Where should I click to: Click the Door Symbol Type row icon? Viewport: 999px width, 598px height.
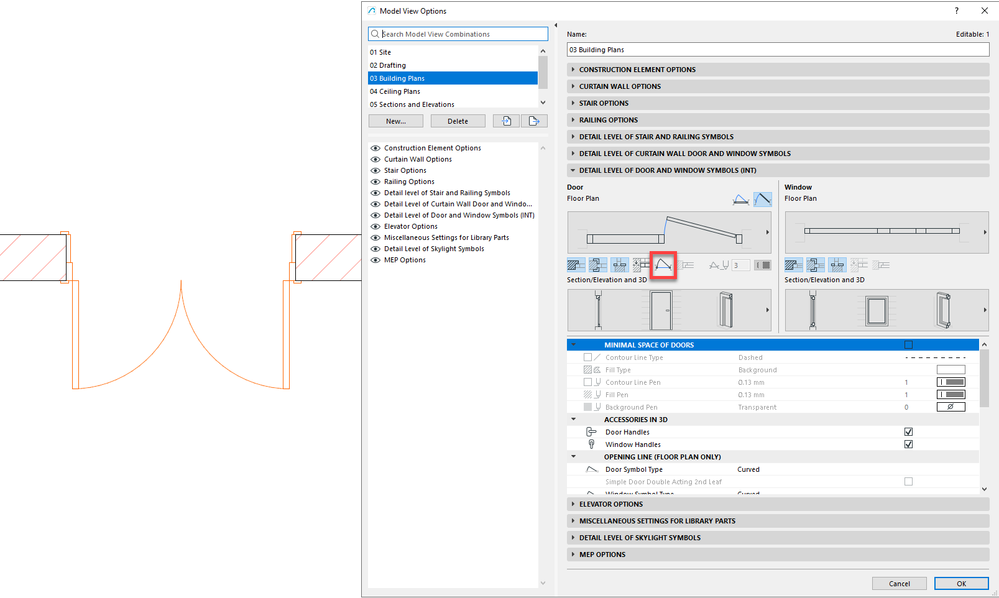pos(591,469)
